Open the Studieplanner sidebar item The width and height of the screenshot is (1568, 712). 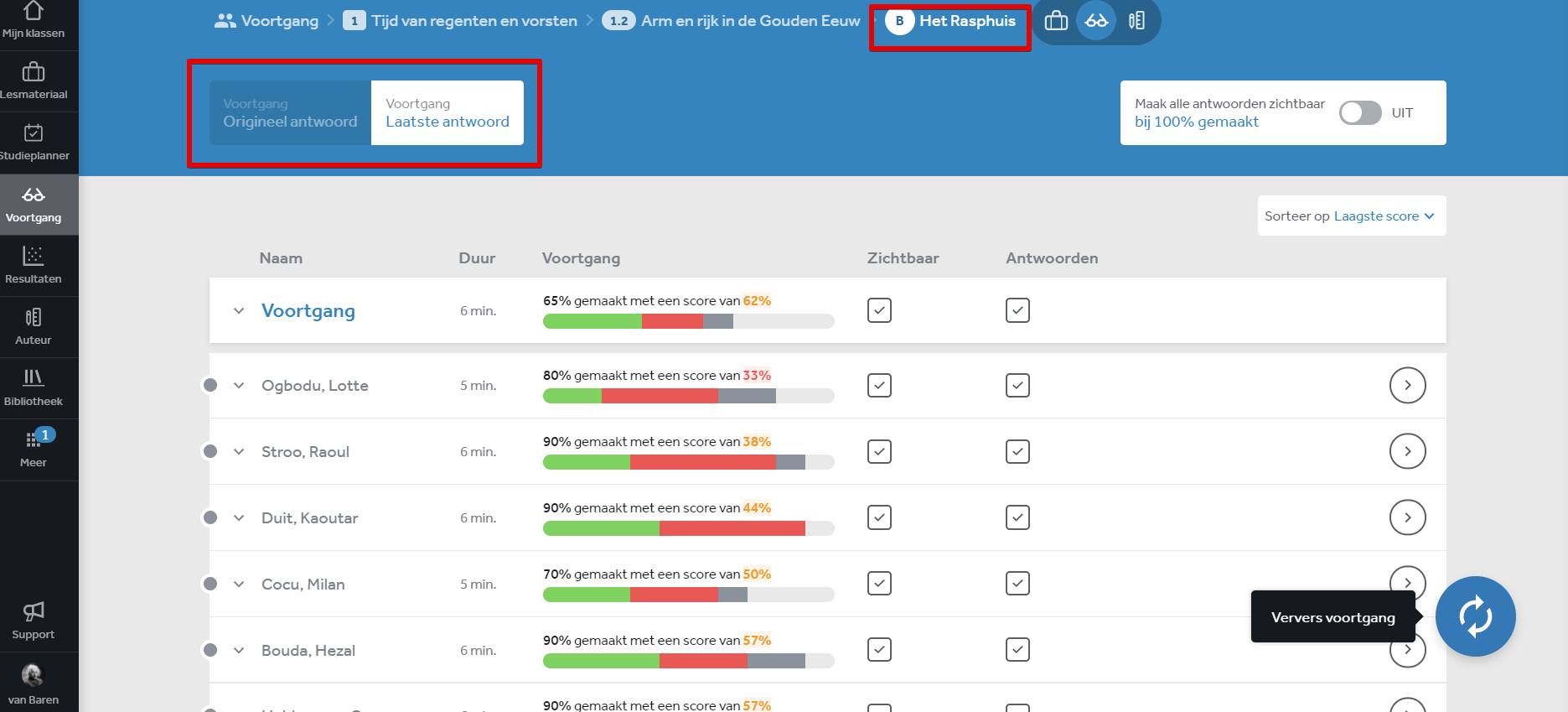pos(34,143)
